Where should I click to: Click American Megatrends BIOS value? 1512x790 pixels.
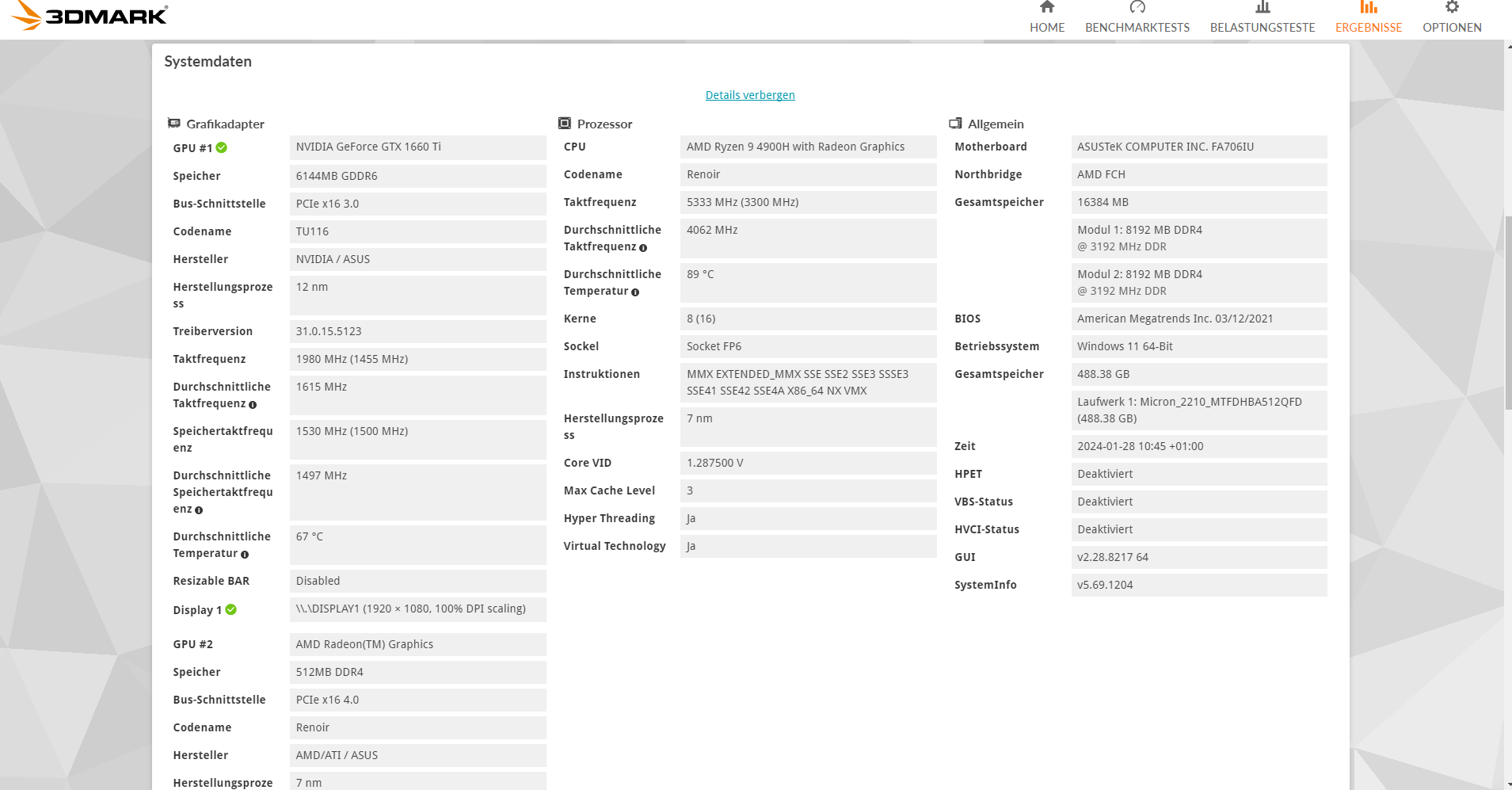click(1199, 319)
